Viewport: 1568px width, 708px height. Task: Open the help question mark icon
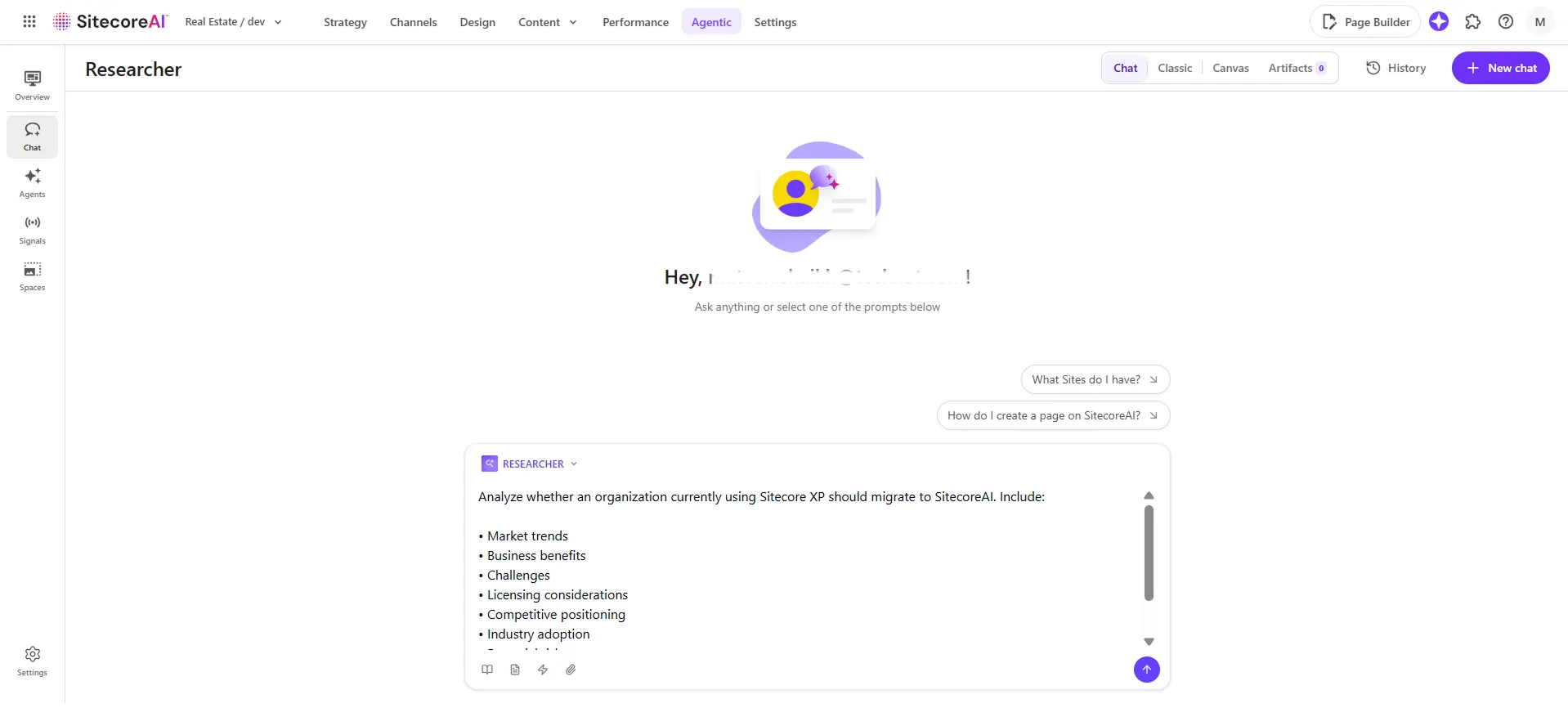[x=1506, y=22]
